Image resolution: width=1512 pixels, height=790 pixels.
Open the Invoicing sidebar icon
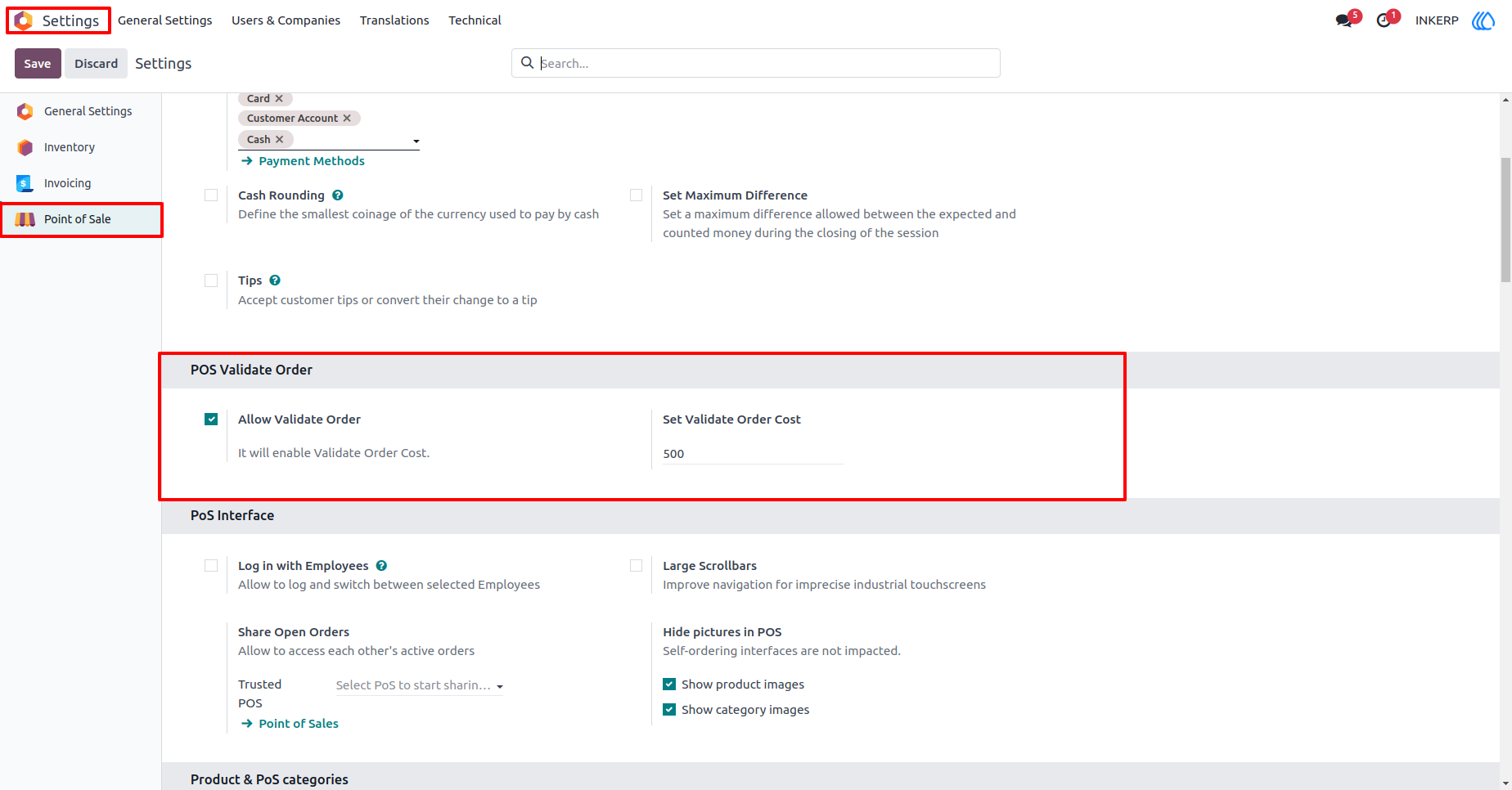(x=25, y=183)
